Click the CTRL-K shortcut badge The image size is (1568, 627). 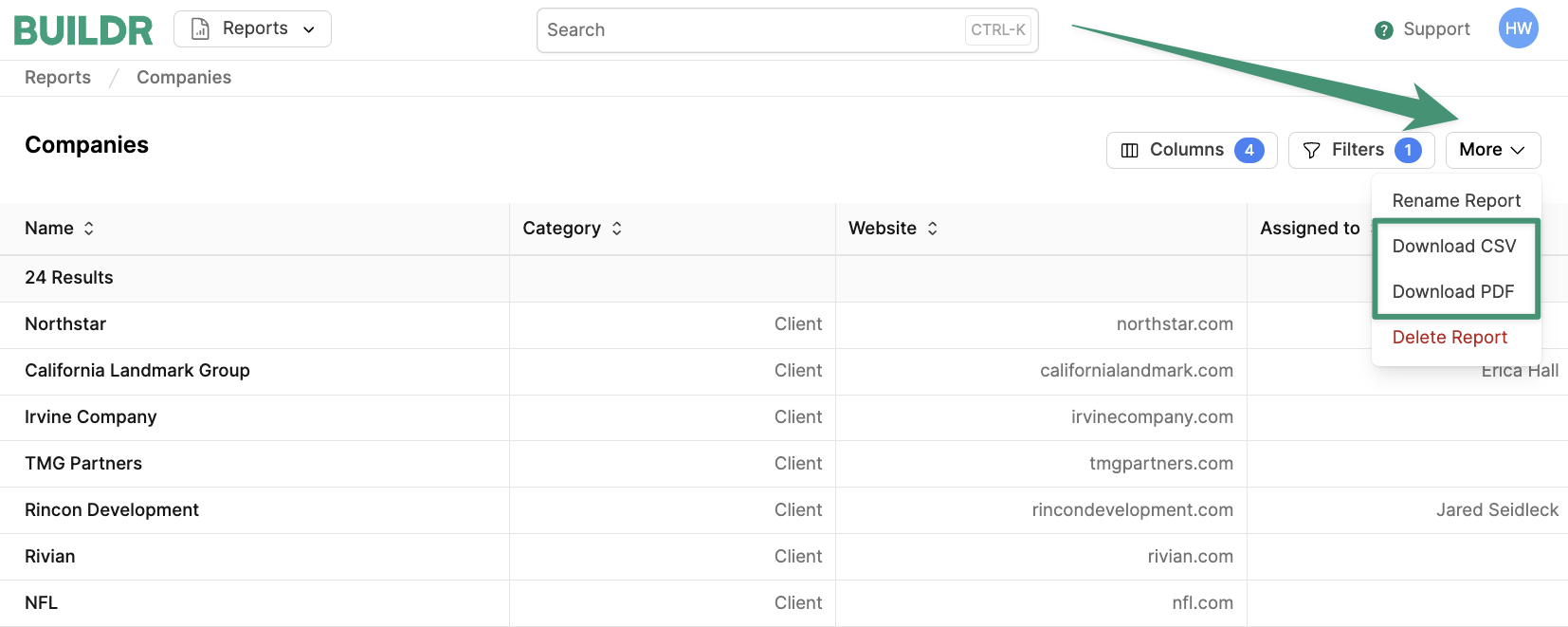tap(998, 30)
